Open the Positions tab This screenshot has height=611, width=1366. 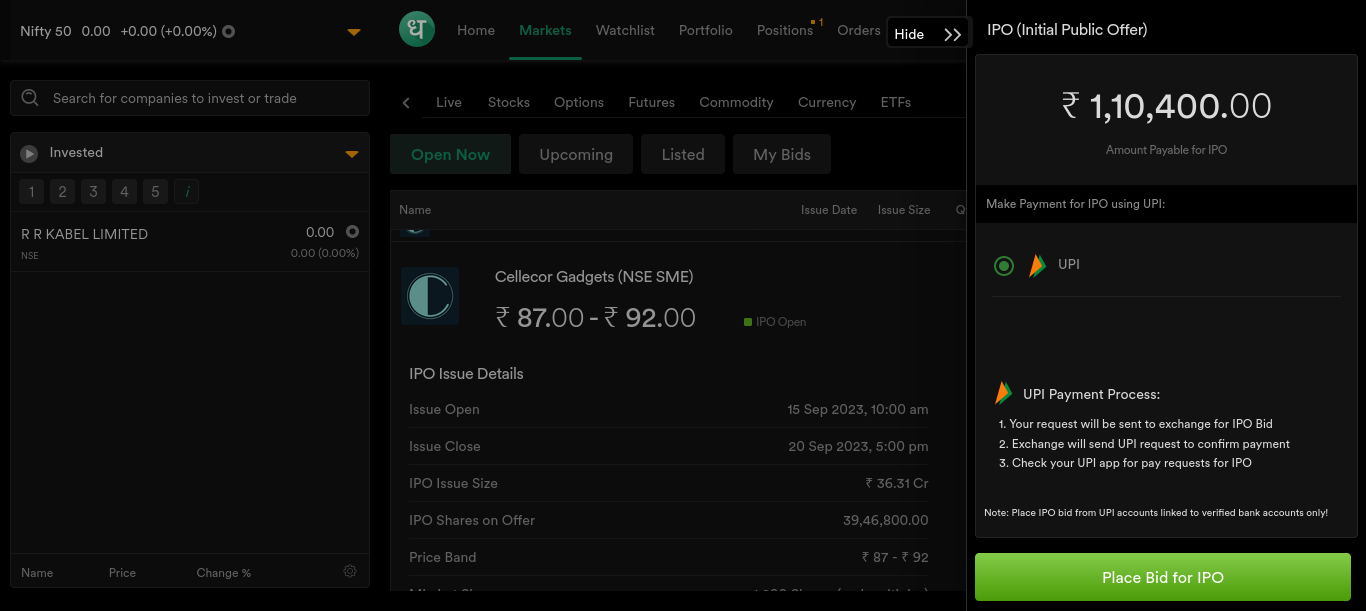785,30
